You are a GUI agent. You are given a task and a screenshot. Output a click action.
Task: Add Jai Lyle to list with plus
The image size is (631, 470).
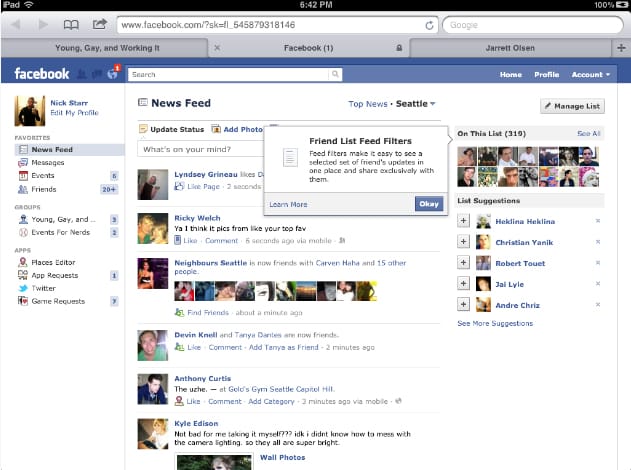pos(463,283)
